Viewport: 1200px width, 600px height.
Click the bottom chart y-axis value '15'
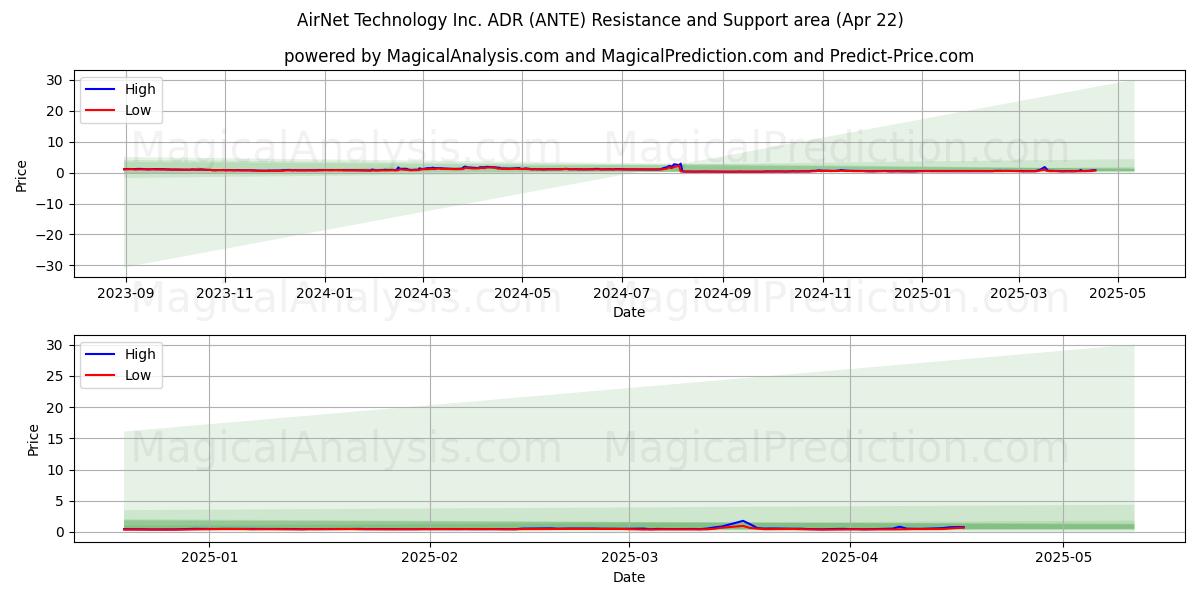click(x=55, y=439)
